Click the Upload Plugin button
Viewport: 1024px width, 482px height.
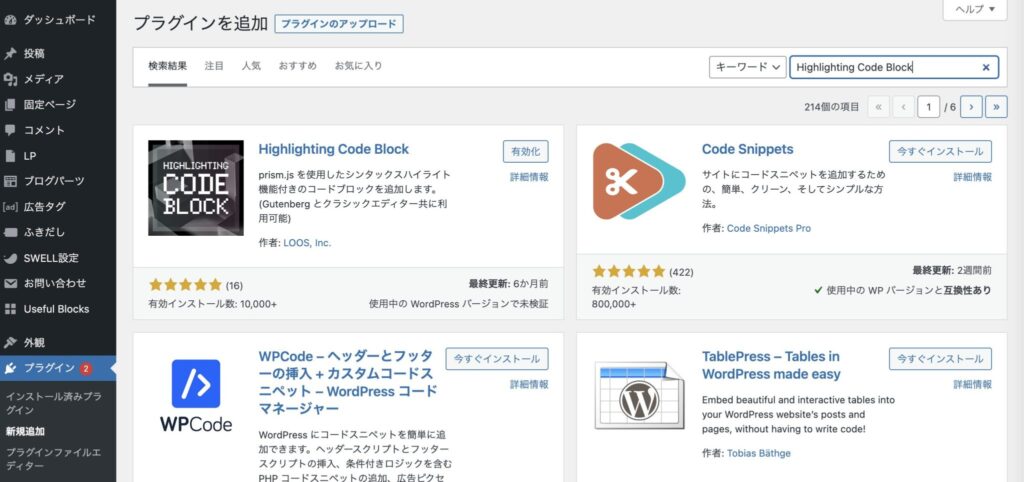click(x=339, y=23)
